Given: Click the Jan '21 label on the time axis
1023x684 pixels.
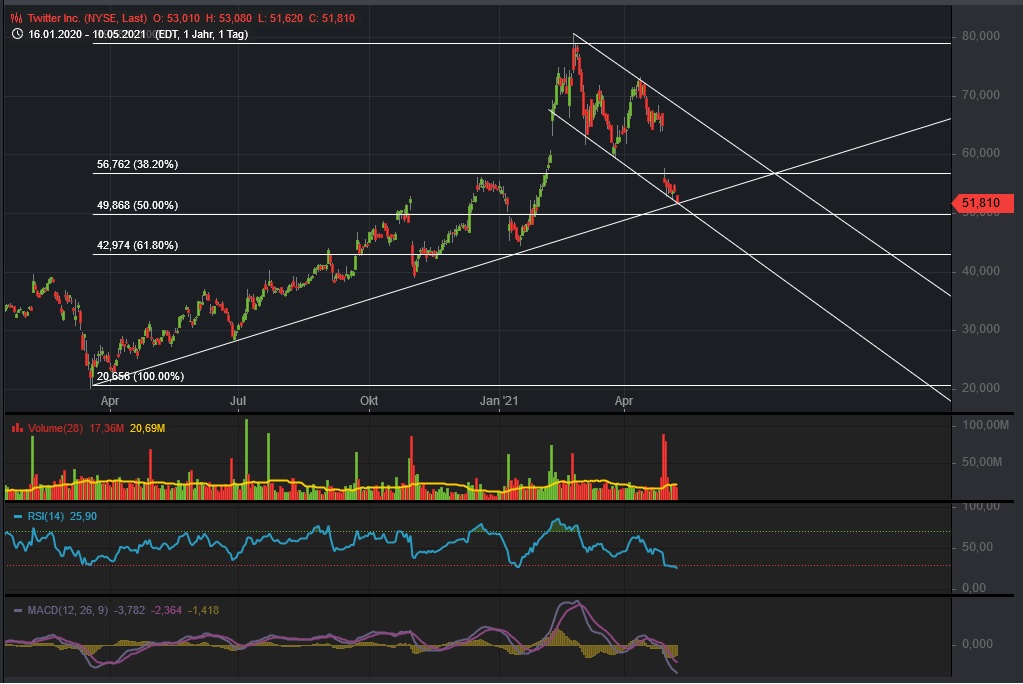Looking at the screenshot, I should pyautogui.click(x=499, y=401).
